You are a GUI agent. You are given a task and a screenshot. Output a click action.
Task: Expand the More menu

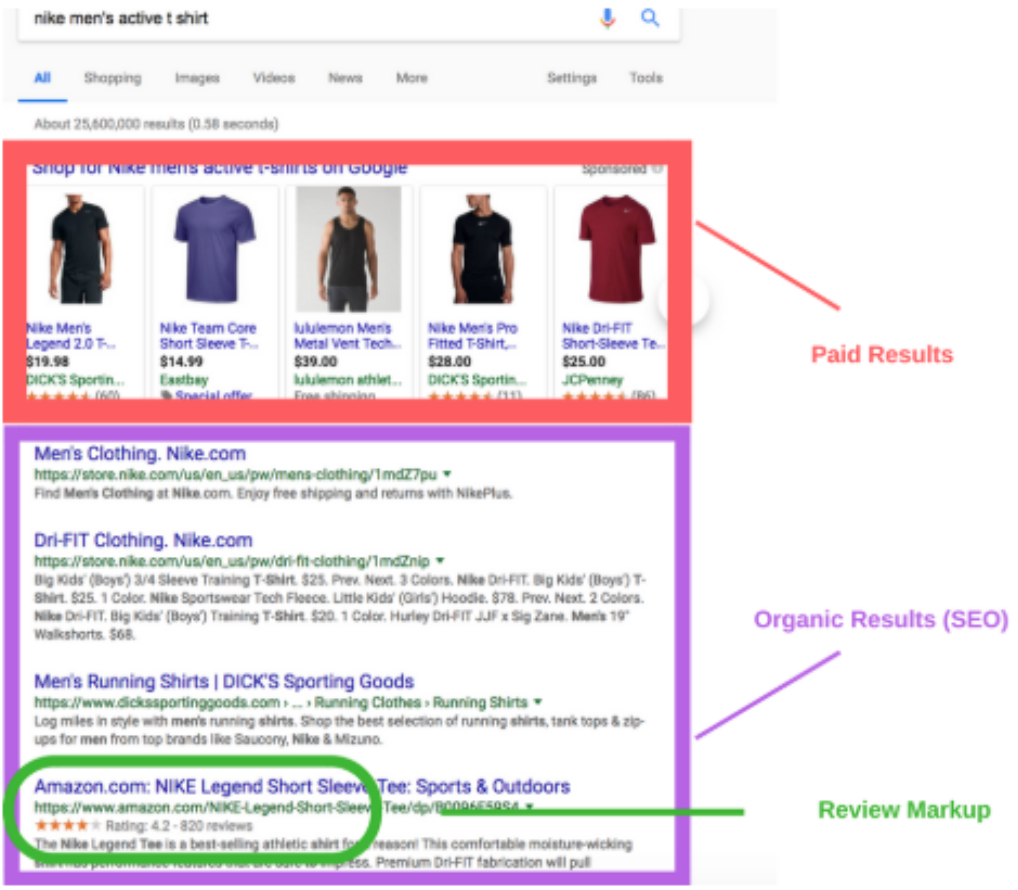pyautogui.click(x=412, y=78)
